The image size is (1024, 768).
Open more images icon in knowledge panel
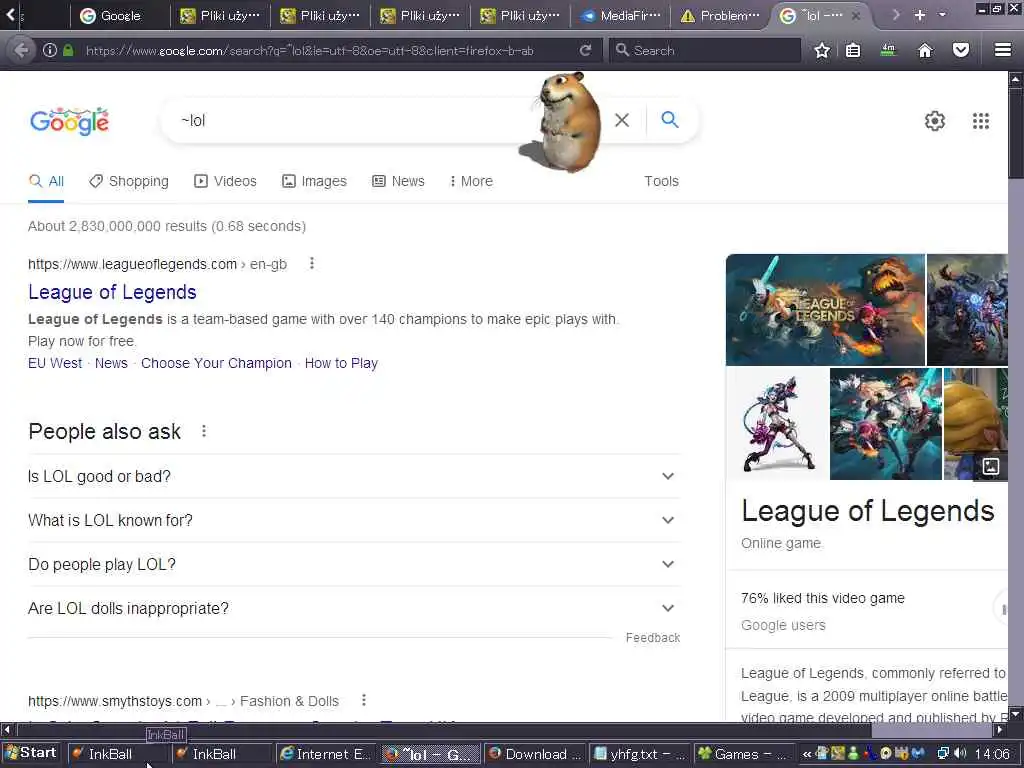click(x=991, y=466)
